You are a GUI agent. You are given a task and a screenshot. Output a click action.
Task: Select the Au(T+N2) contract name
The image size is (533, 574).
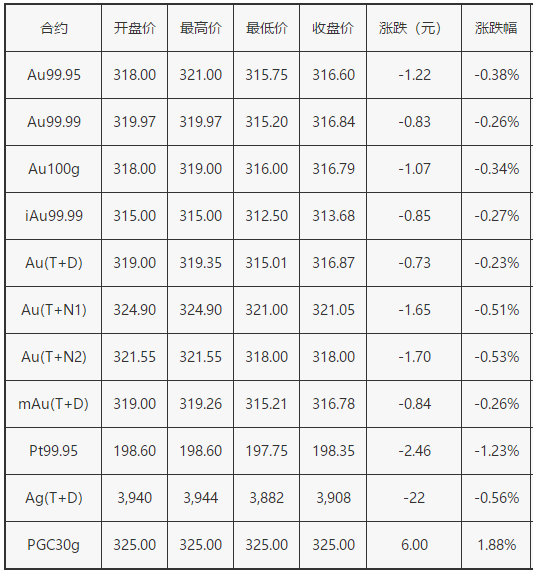click(x=54, y=357)
